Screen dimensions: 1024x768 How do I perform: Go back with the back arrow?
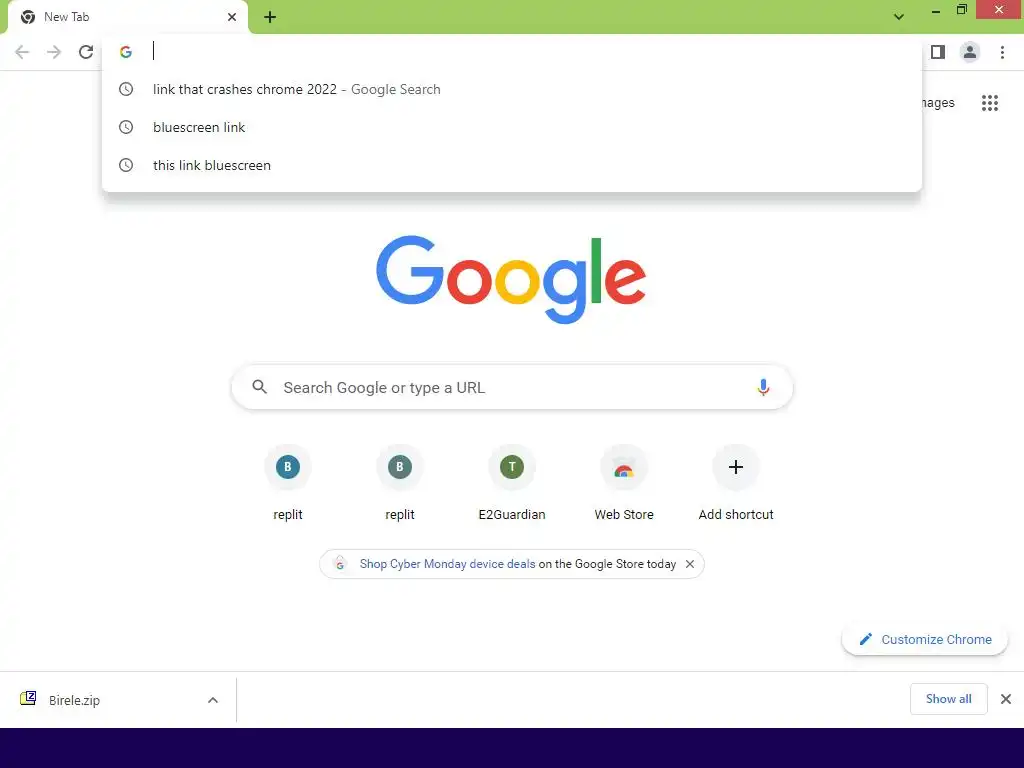click(x=22, y=52)
